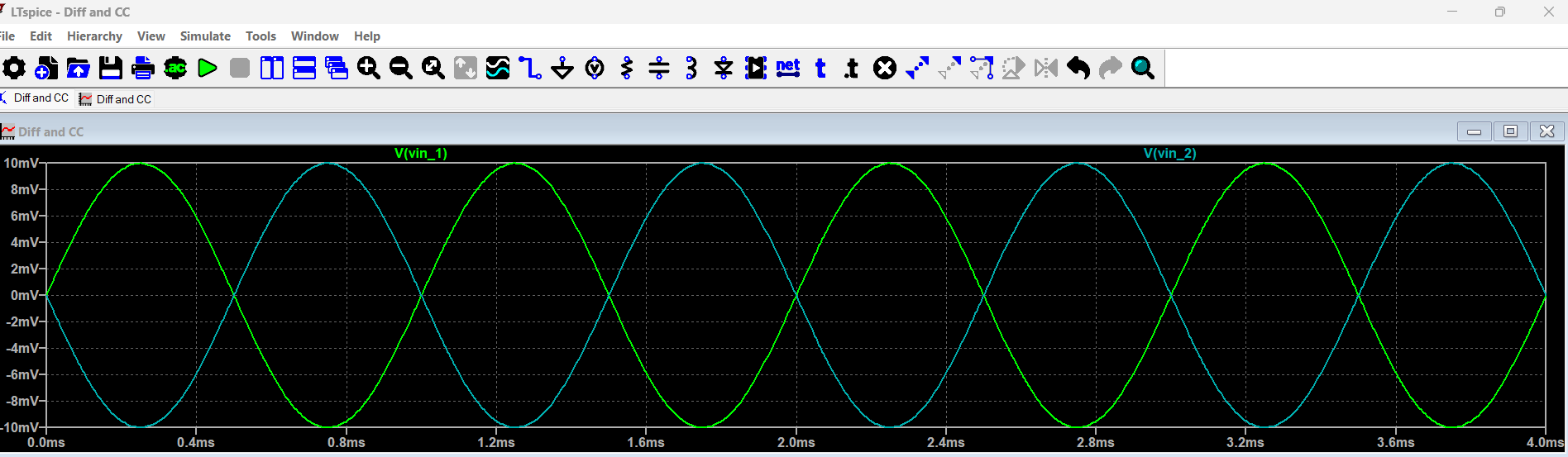Click the 4.0ms horizontal axis label
Viewport: 1568px width, 457px height.
(x=1546, y=443)
